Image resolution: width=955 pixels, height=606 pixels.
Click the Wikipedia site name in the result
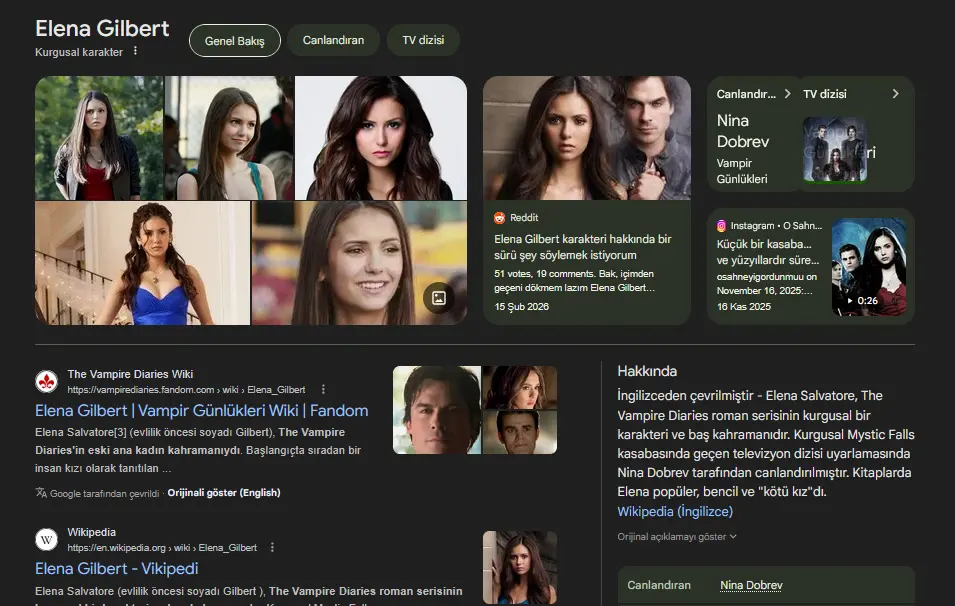tap(91, 532)
